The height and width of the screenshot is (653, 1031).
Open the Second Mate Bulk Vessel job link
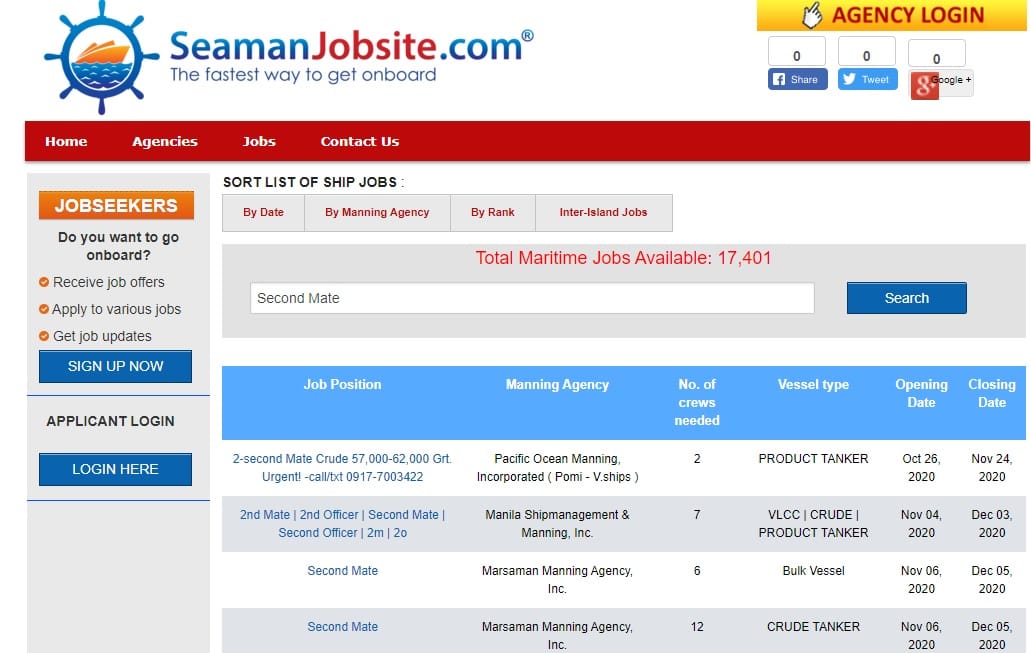pyautogui.click(x=343, y=571)
